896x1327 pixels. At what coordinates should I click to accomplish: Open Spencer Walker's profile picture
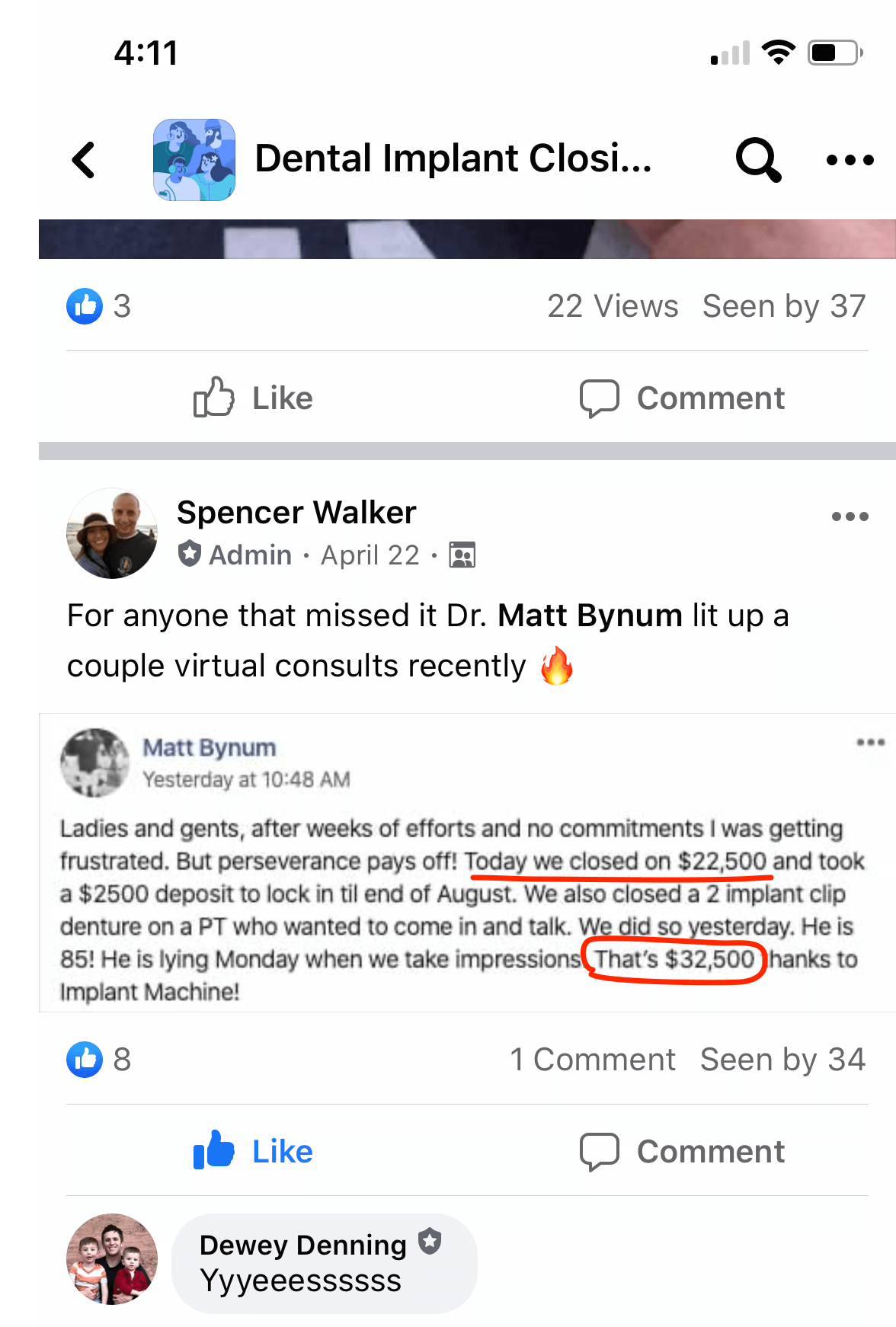point(112,533)
